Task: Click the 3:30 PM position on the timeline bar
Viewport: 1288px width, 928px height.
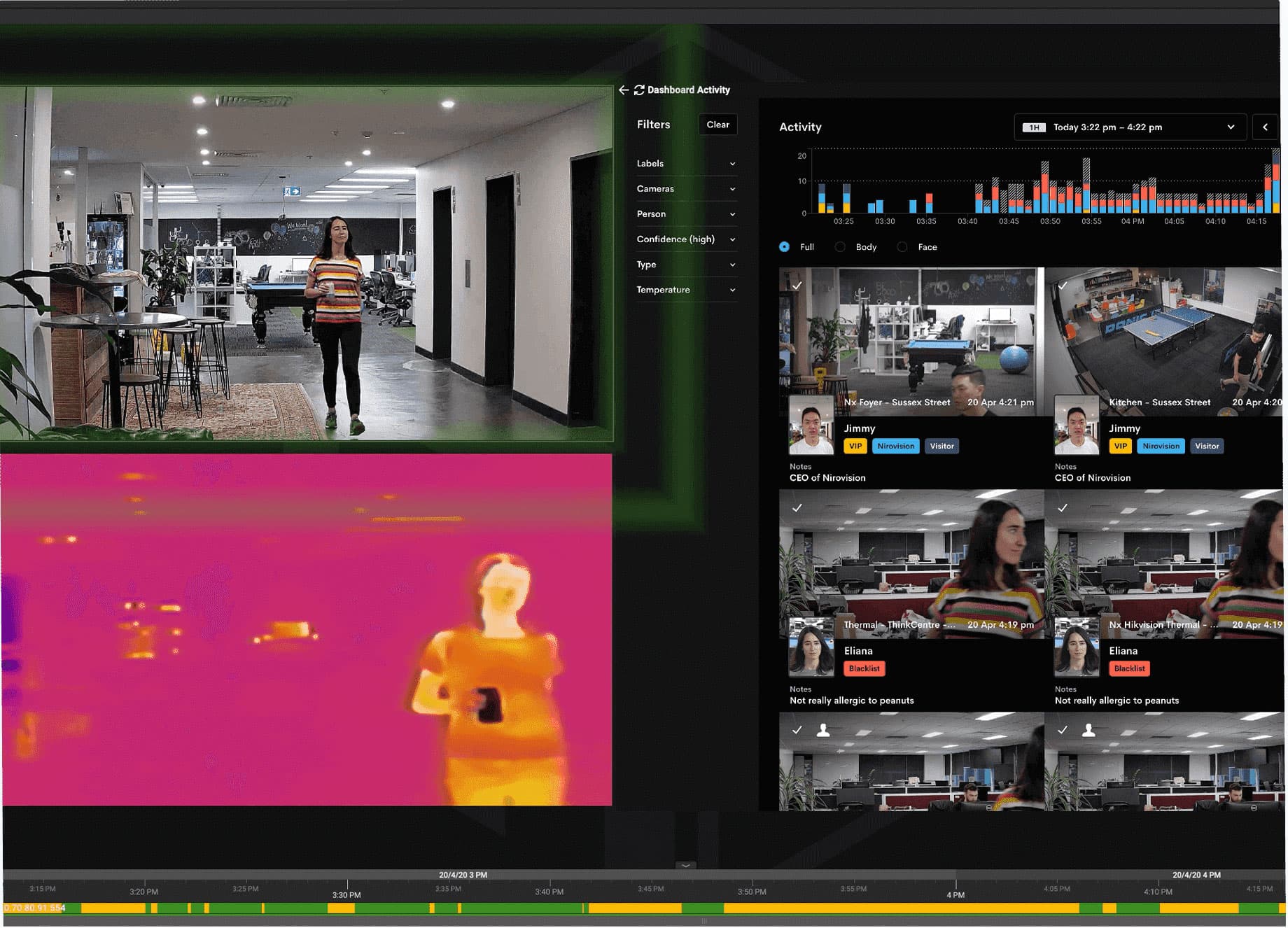Action: [347, 908]
